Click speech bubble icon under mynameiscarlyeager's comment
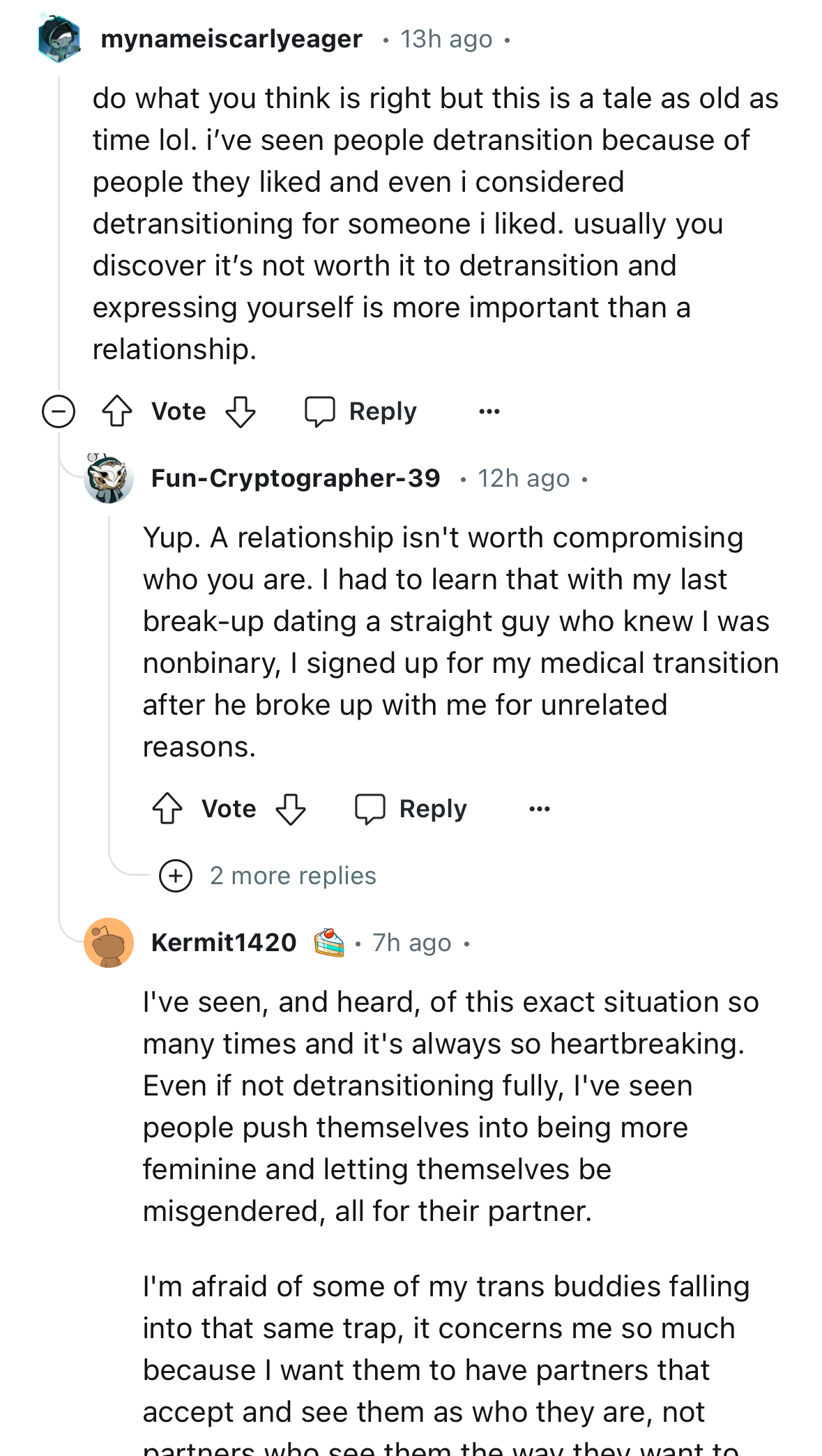This screenshot has width=822, height=1456. (320, 411)
